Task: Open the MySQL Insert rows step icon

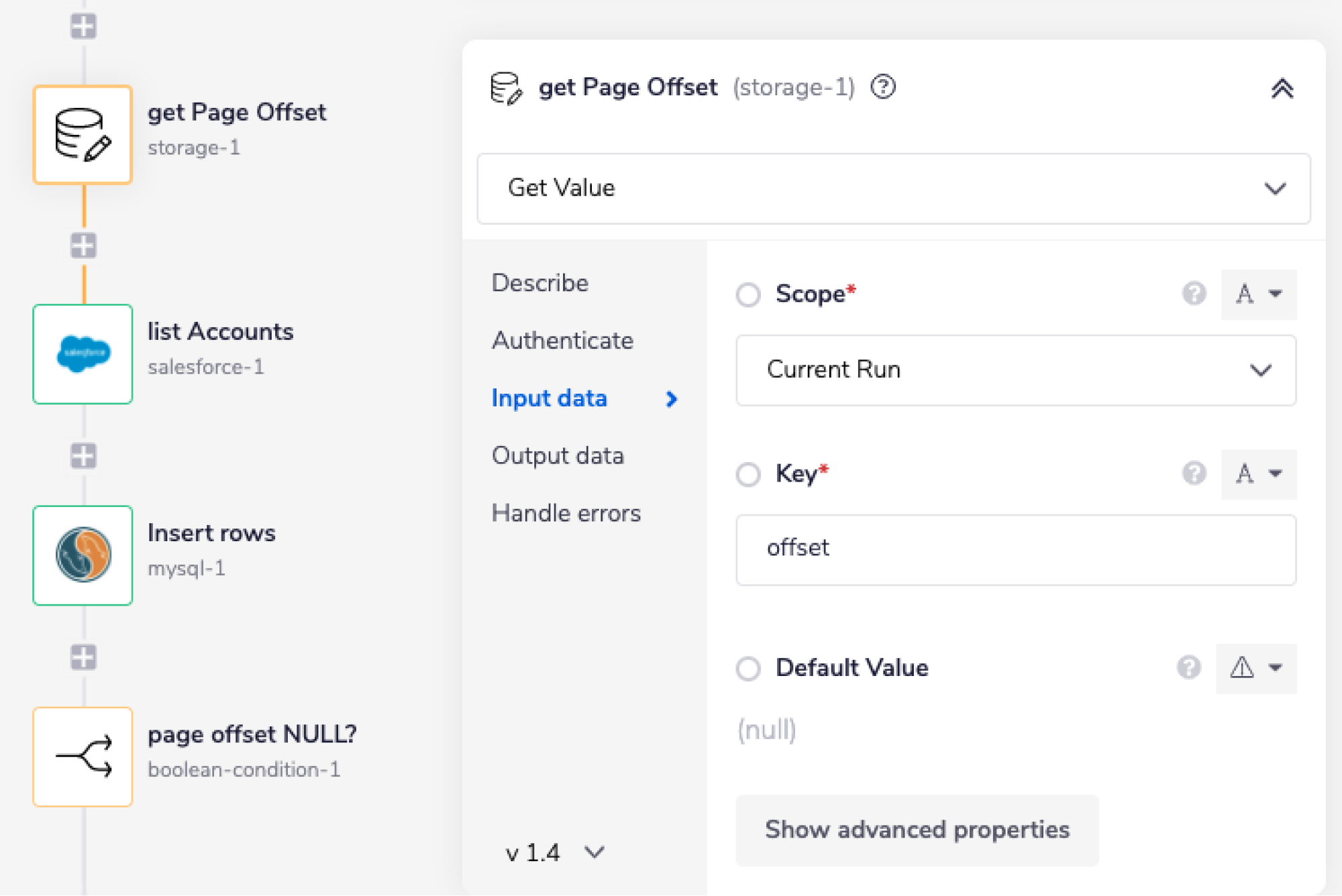Action: pos(83,555)
